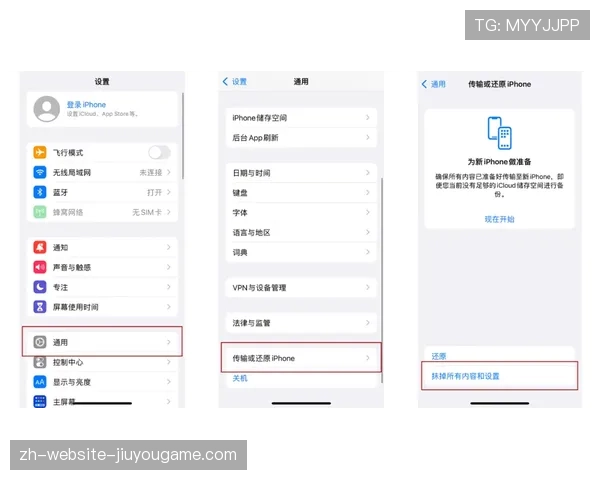Image resolution: width=600 pixels, height=480 pixels.
Task: Tap home indicator bar on transfer screen
Action: (500, 403)
